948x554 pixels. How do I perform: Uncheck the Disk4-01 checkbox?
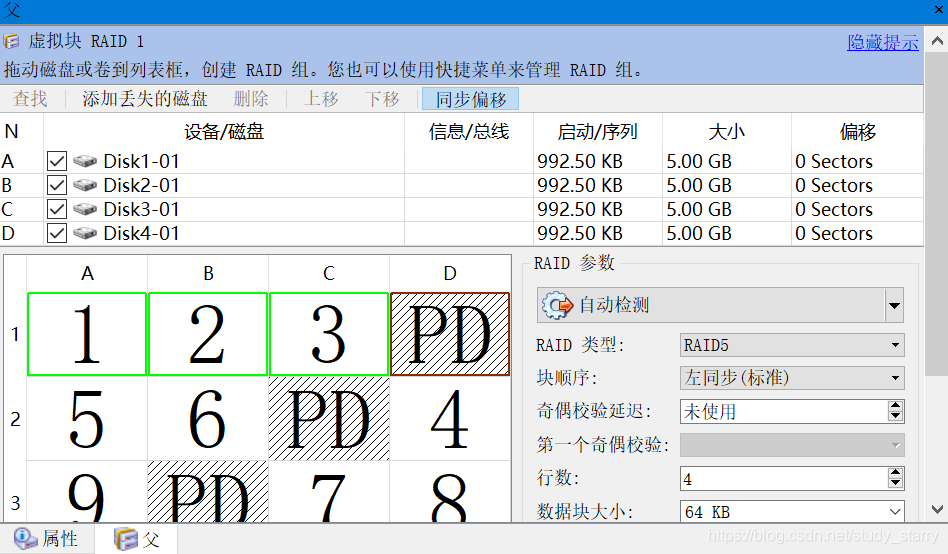tap(57, 233)
